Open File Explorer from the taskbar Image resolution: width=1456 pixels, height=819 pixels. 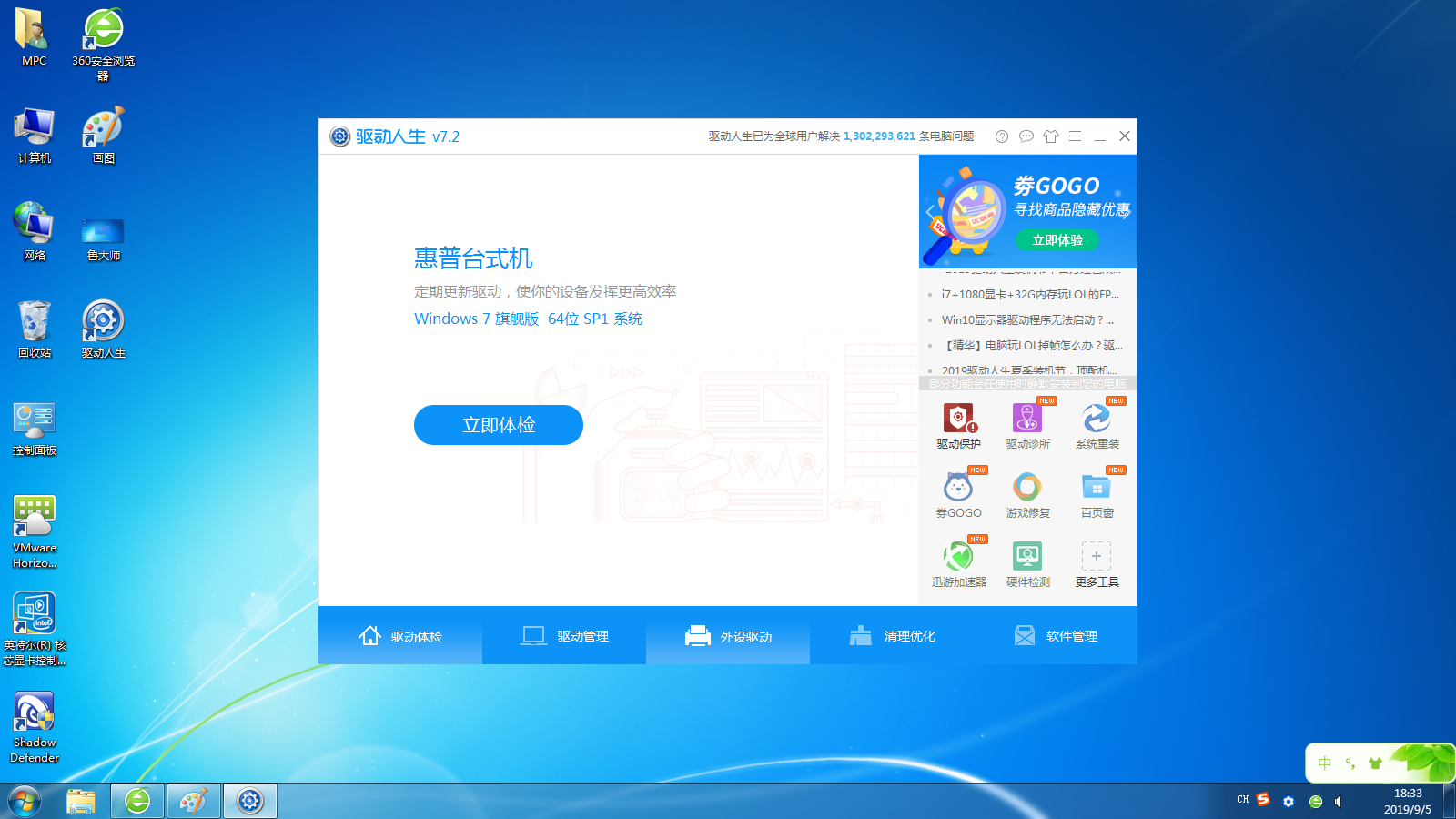[x=81, y=801]
